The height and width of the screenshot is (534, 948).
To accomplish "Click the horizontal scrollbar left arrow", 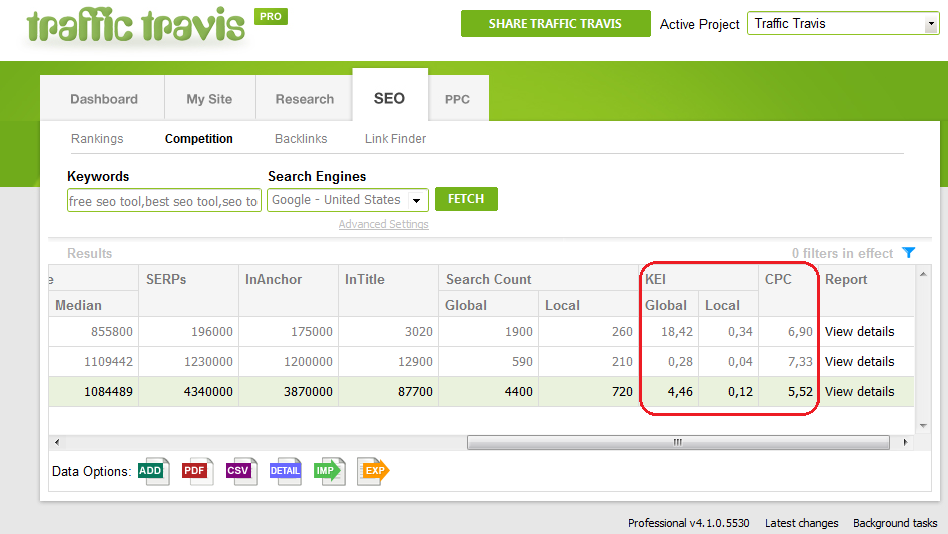I will pyautogui.click(x=57, y=442).
